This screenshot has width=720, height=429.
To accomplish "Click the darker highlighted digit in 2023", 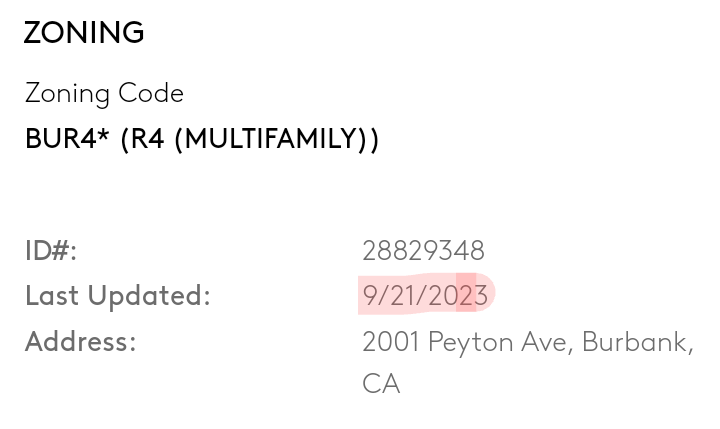I will tap(466, 296).
